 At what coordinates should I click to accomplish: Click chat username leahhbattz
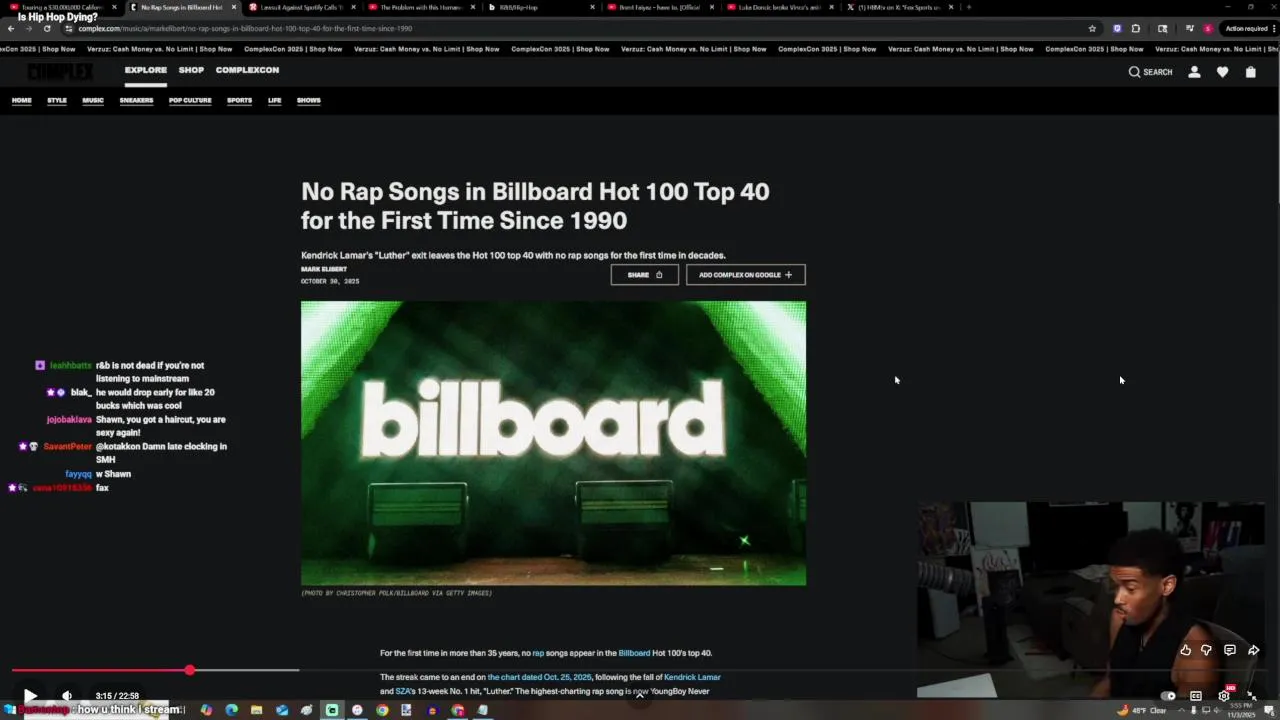tap(71, 366)
